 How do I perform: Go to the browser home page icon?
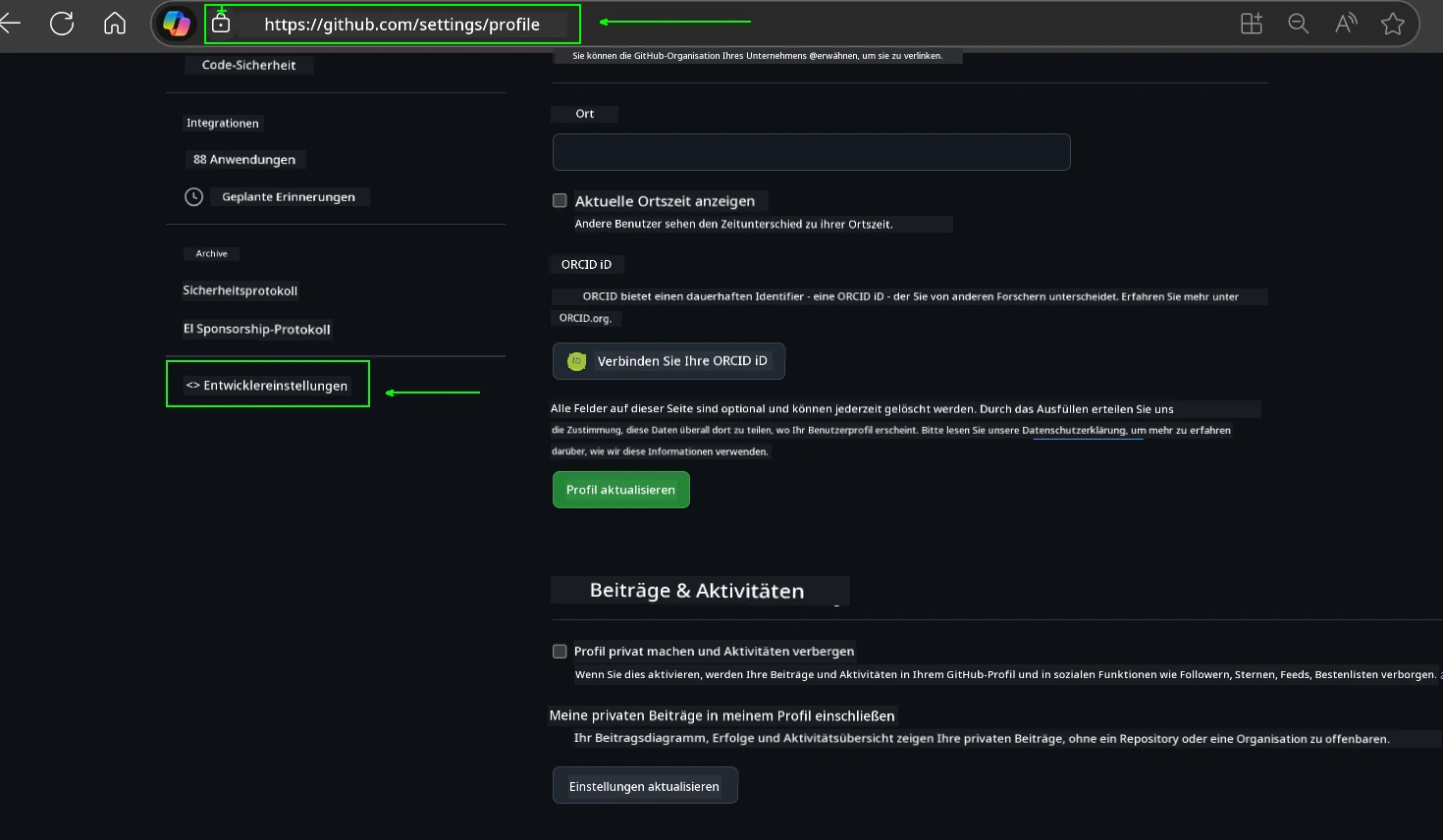(115, 24)
